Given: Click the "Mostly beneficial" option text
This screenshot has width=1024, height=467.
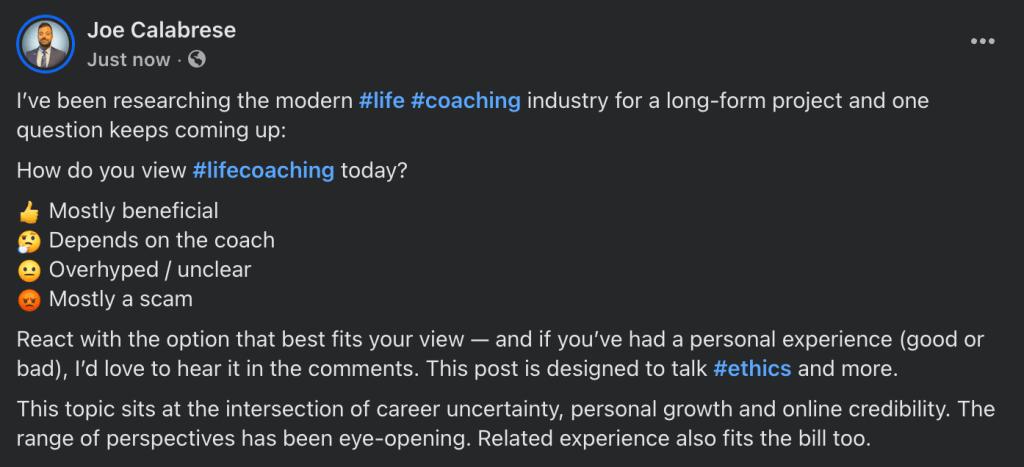Looking at the screenshot, I should tap(133, 211).
